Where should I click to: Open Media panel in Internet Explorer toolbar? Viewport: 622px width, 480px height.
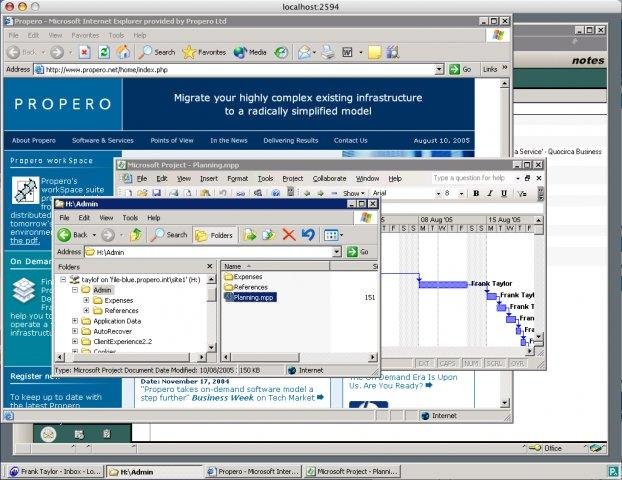250,52
